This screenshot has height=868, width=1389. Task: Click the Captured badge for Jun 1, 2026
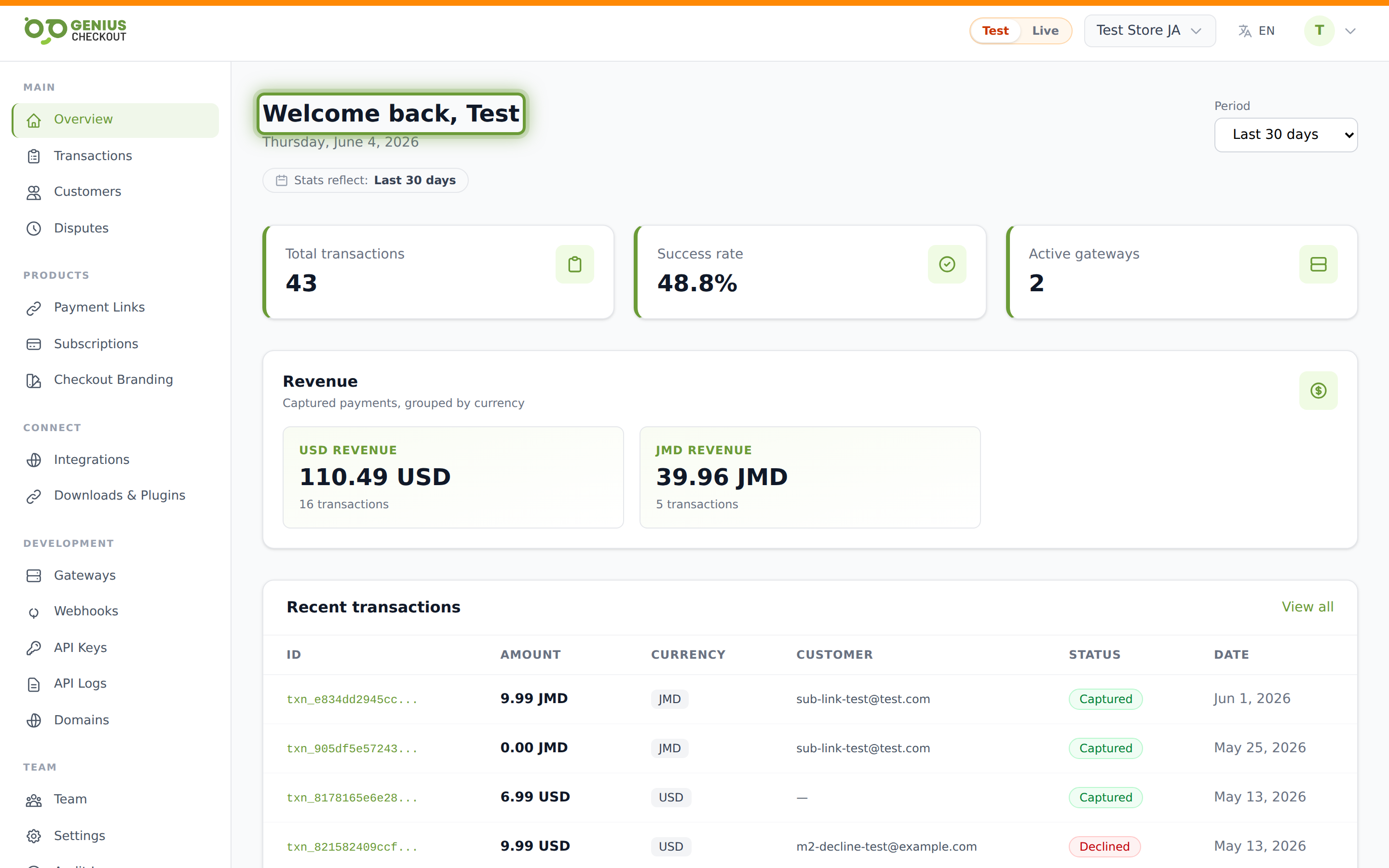coord(1105,699)
